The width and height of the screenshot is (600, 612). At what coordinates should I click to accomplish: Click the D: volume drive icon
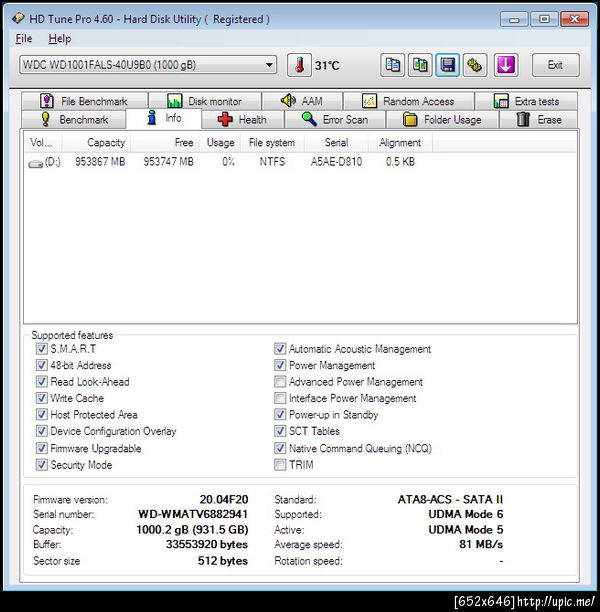coord(36,164)
